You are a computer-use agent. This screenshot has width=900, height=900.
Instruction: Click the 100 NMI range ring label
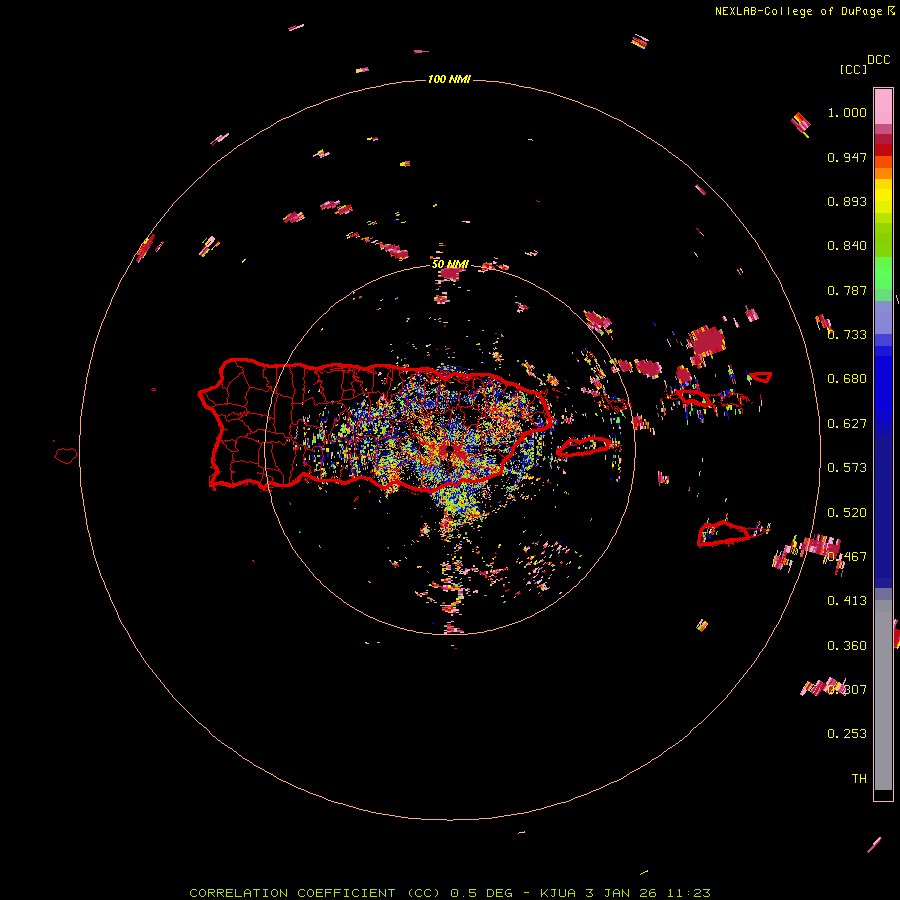point(449,79)
